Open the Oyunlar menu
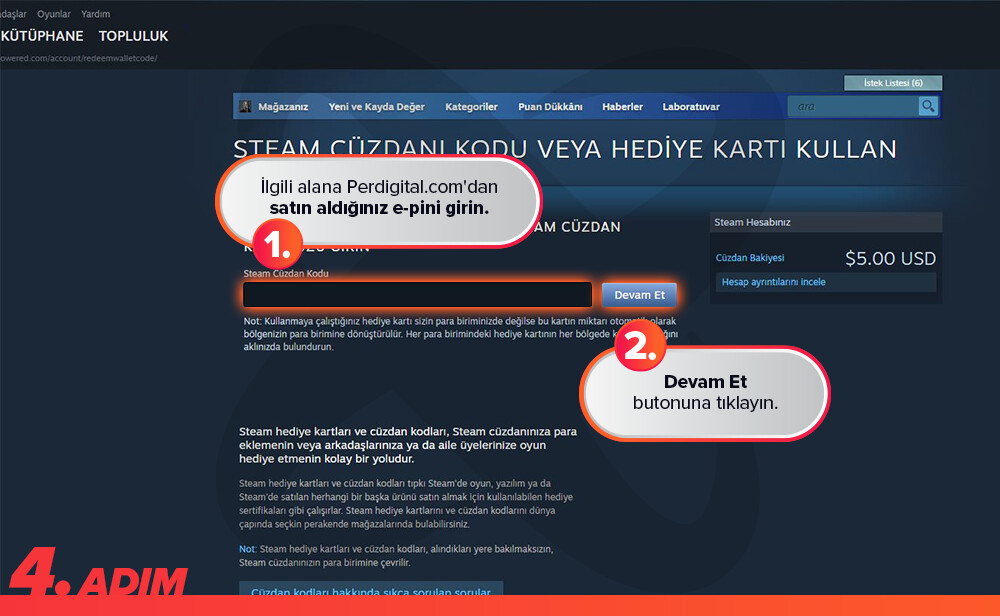The image size is (1000, 616). [x=54, y=14]
